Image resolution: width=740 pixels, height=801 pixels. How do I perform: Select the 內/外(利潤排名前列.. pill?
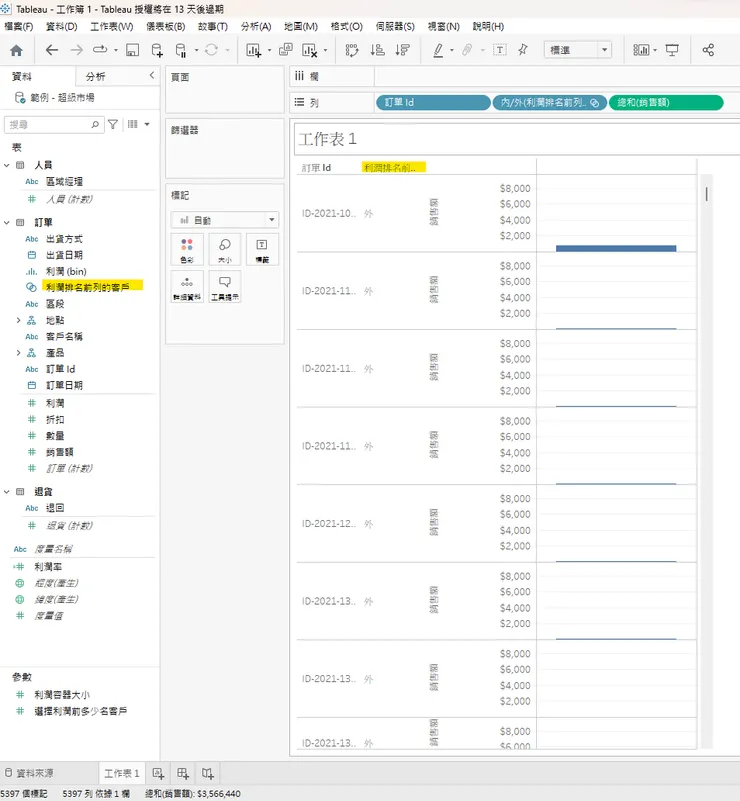[550, 103]
